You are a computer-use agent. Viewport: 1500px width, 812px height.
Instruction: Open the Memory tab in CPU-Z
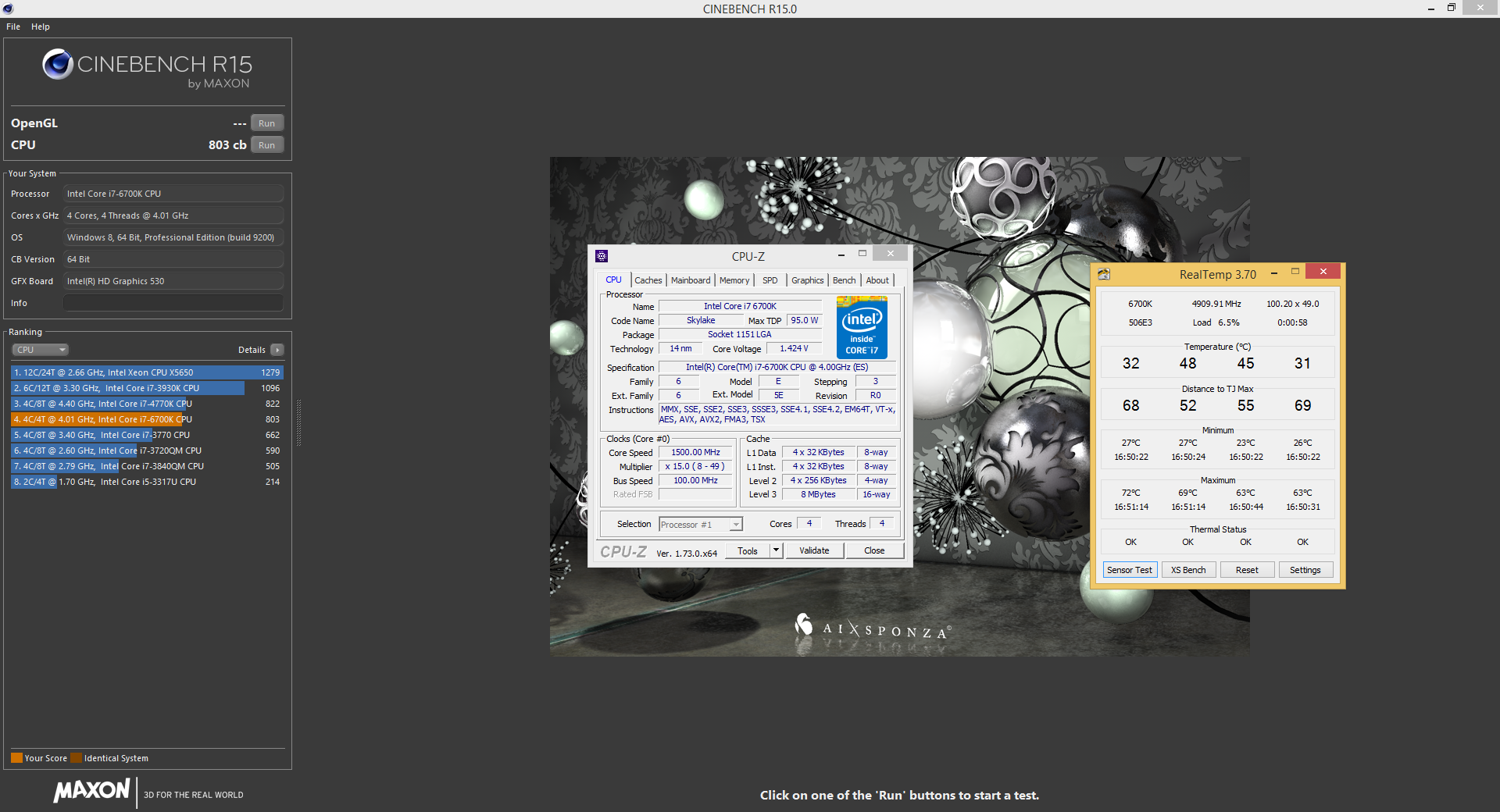pos(734,280)
